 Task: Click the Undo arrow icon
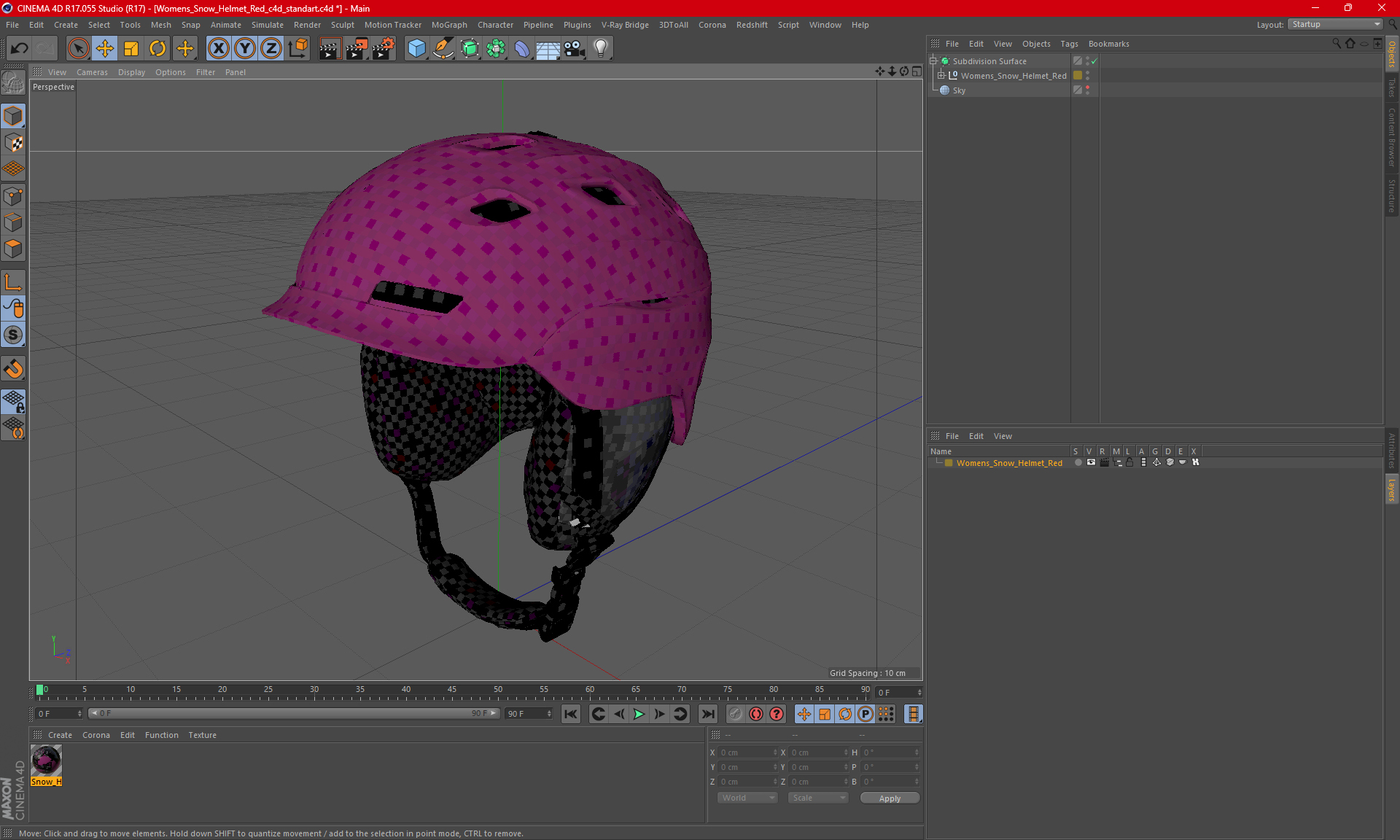(20, 49)
